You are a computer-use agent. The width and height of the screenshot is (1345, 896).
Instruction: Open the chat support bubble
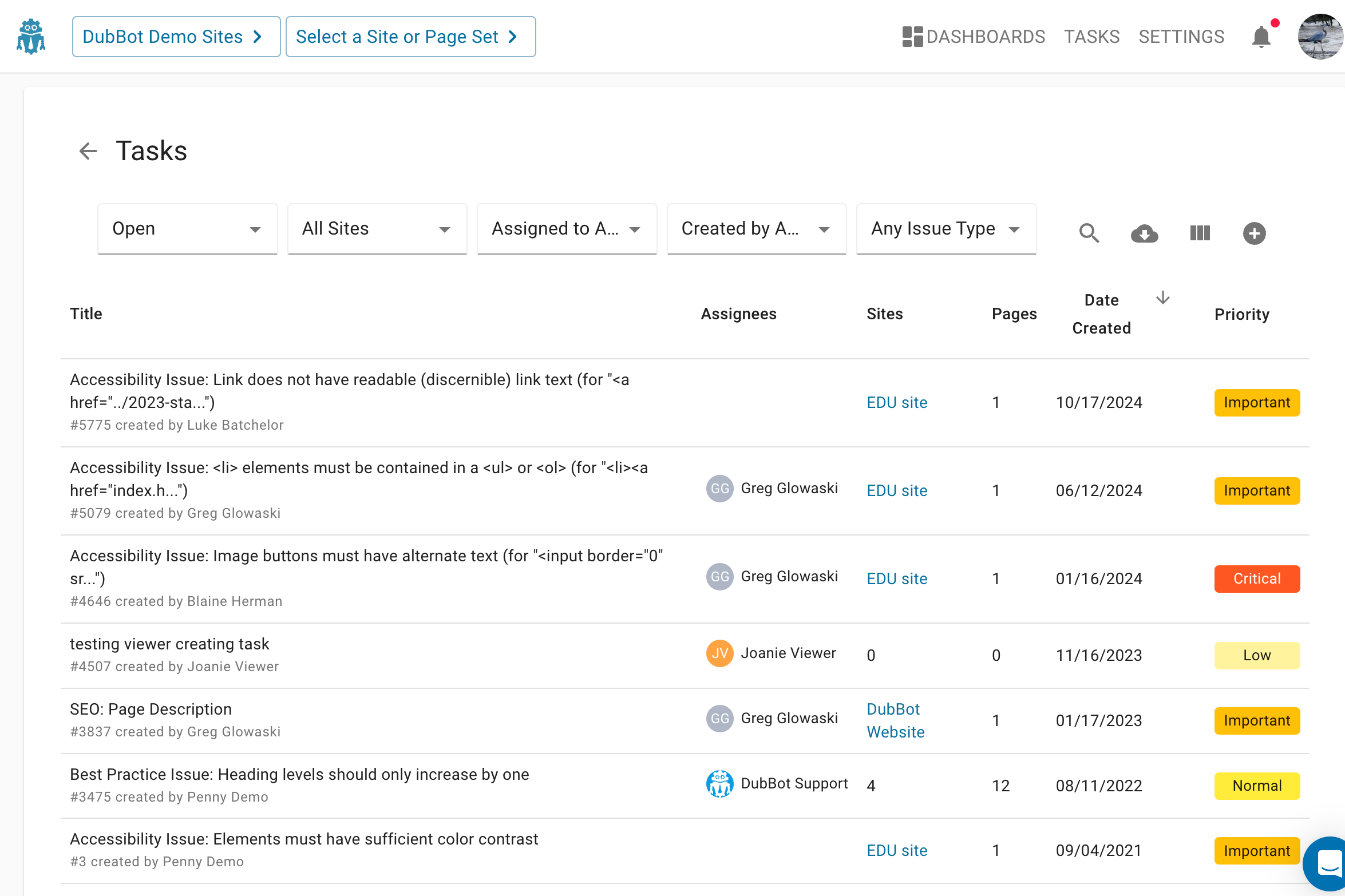[x=1328, y=864]
